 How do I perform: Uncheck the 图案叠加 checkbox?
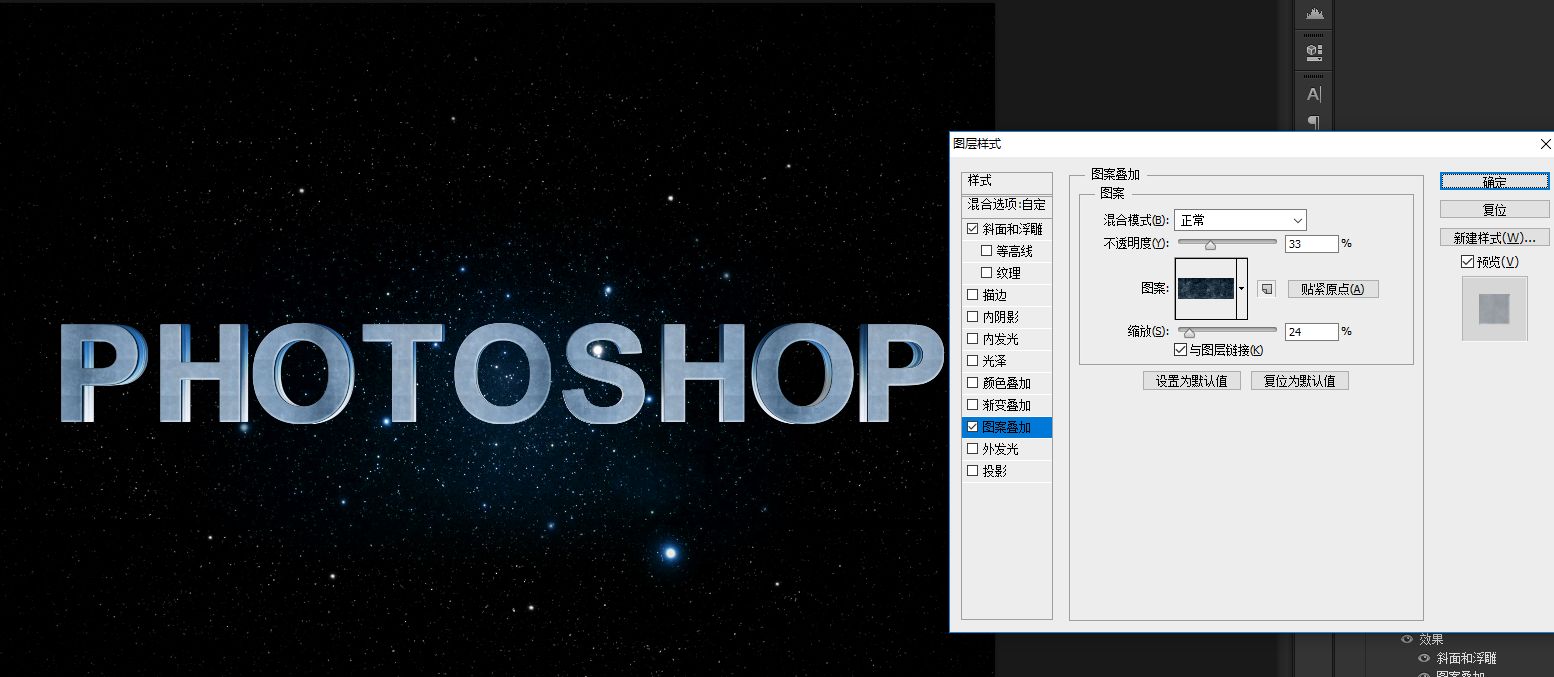(x=972, y=427)
